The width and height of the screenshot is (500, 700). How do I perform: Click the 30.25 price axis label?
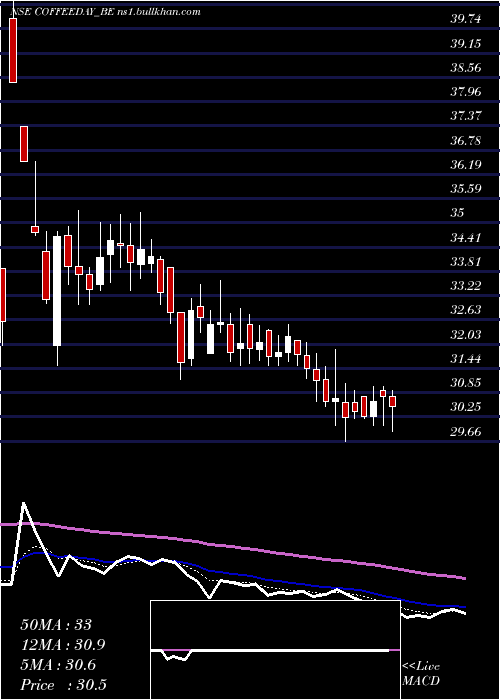click(466, 407)
